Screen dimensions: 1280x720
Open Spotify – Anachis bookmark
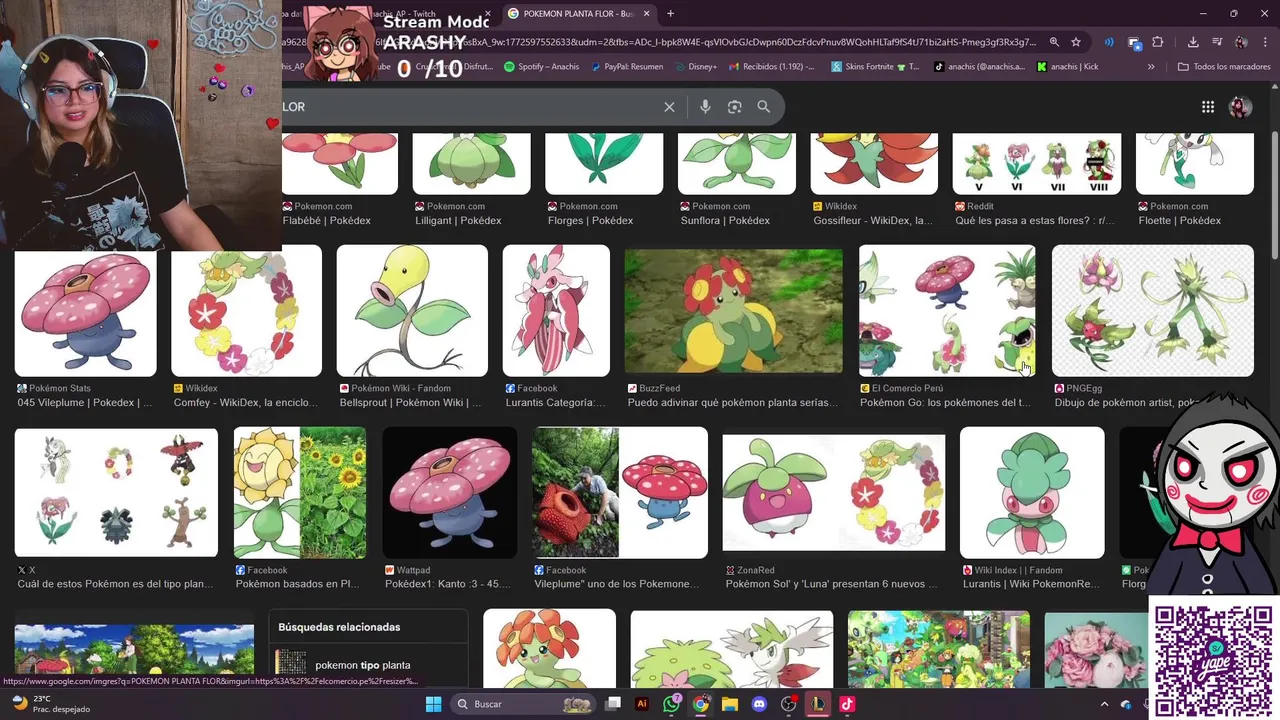pos(541,67)
